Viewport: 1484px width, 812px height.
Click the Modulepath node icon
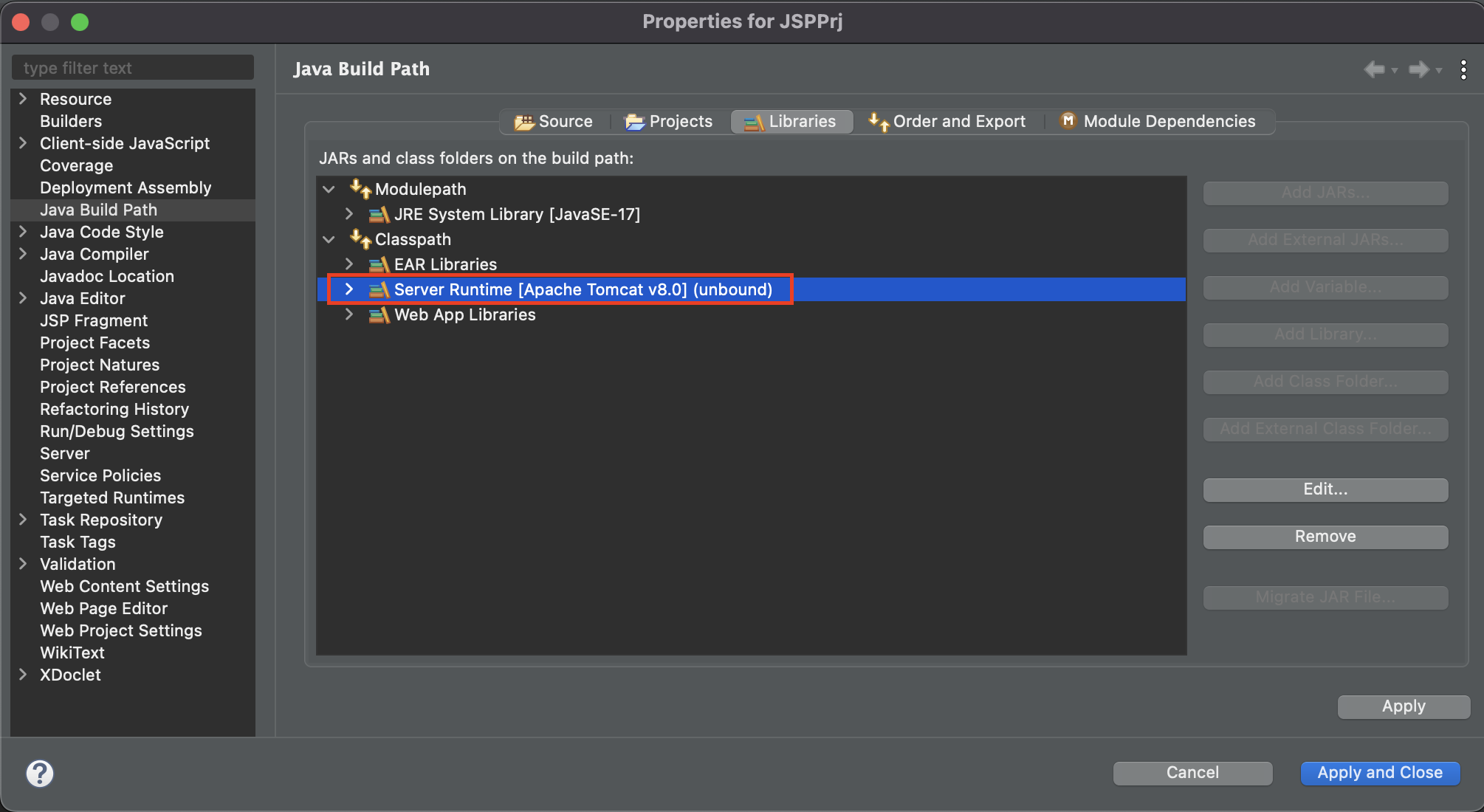click(360, 189)
